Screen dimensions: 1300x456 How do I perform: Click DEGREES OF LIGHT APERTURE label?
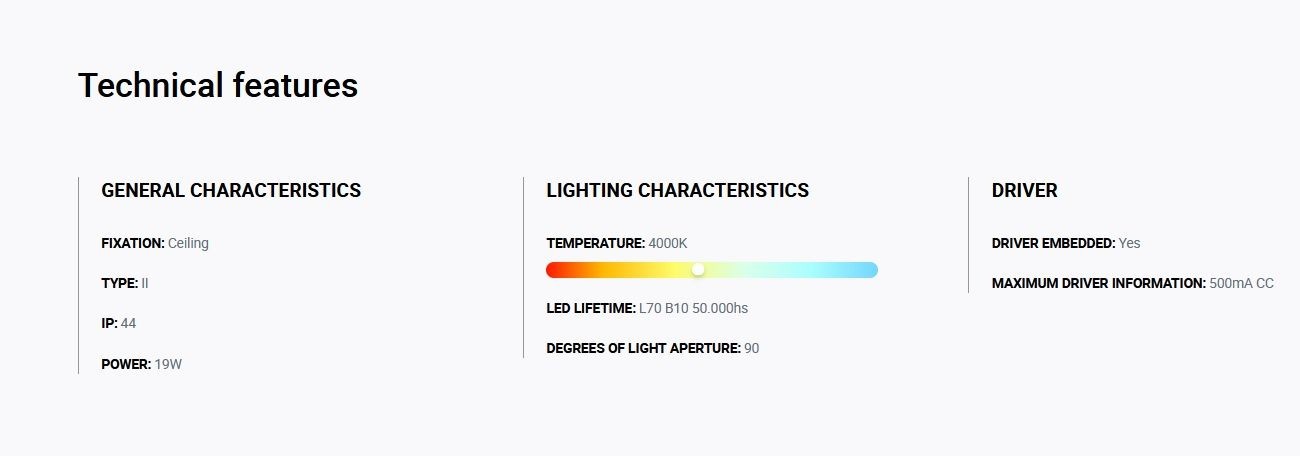(x=644, y=348)
